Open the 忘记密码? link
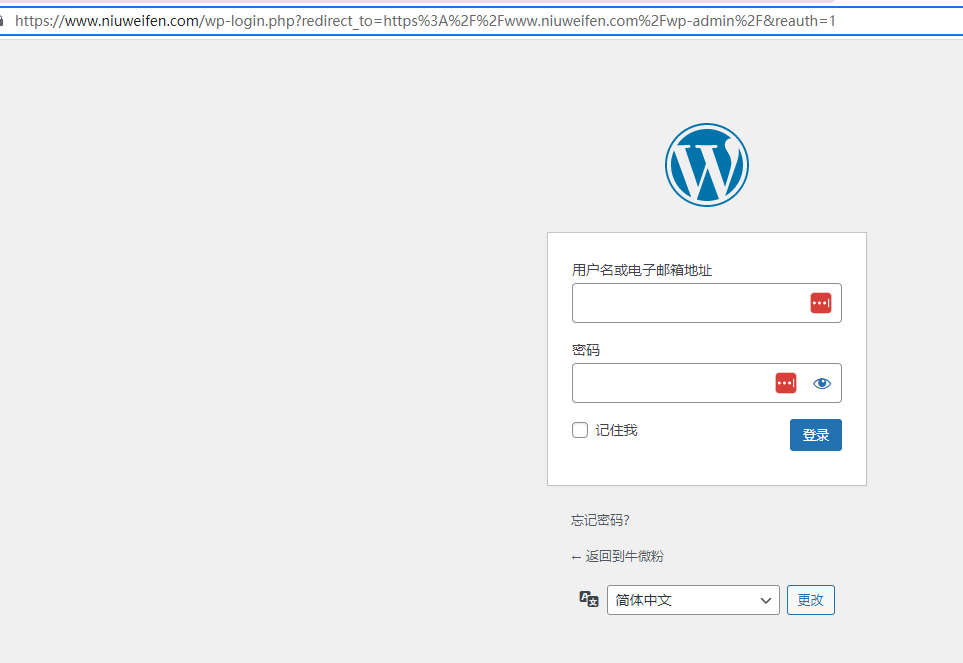 click(600, 520)
